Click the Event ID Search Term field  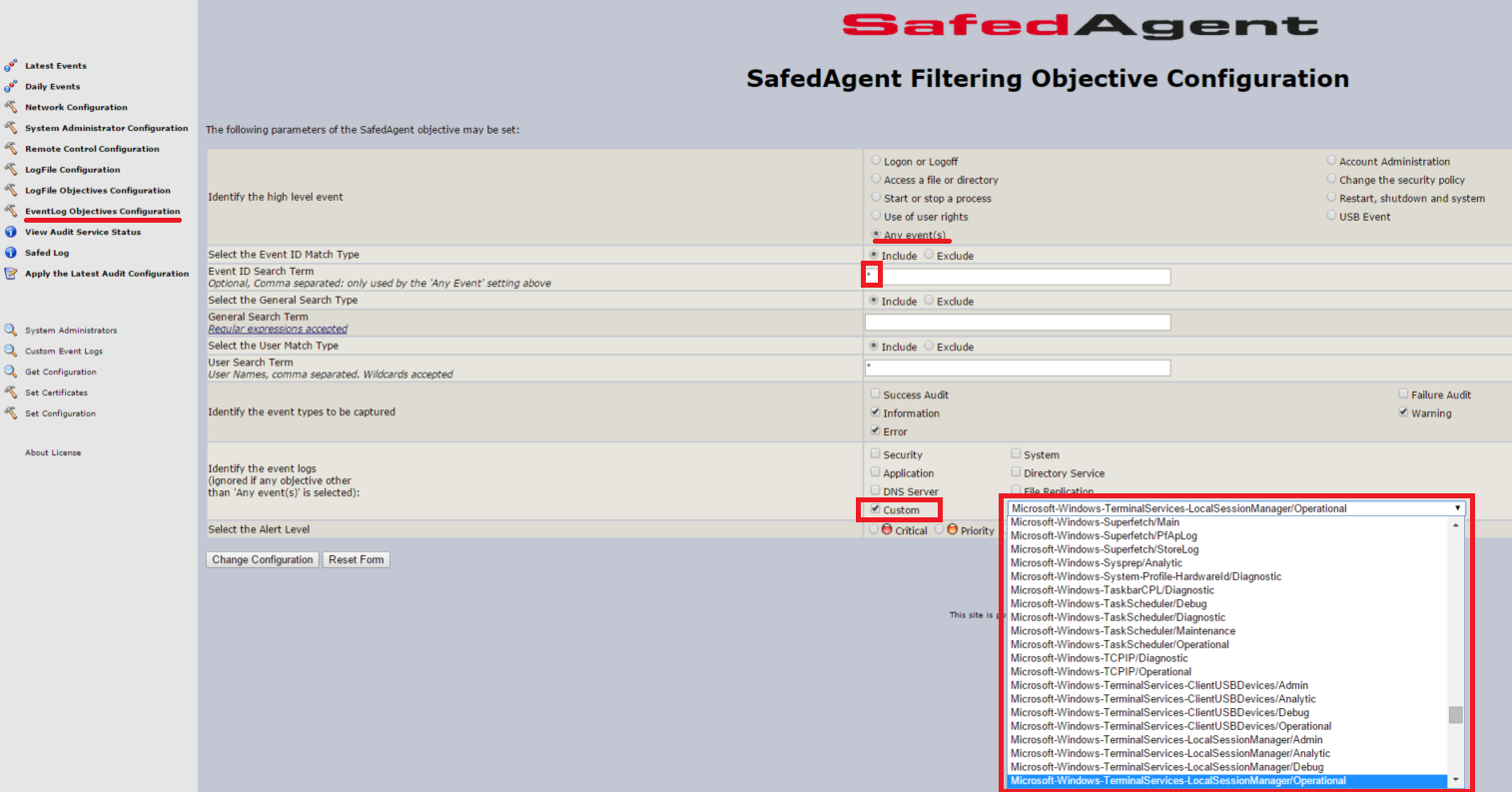point(1018,277)
